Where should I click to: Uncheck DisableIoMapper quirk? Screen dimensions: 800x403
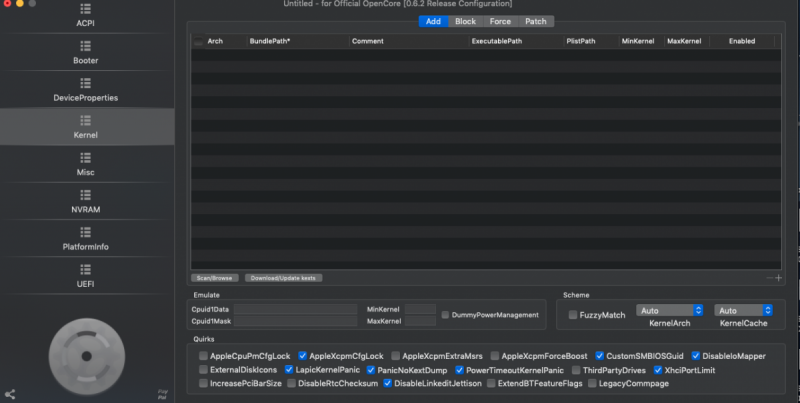(x=695, y=356)
